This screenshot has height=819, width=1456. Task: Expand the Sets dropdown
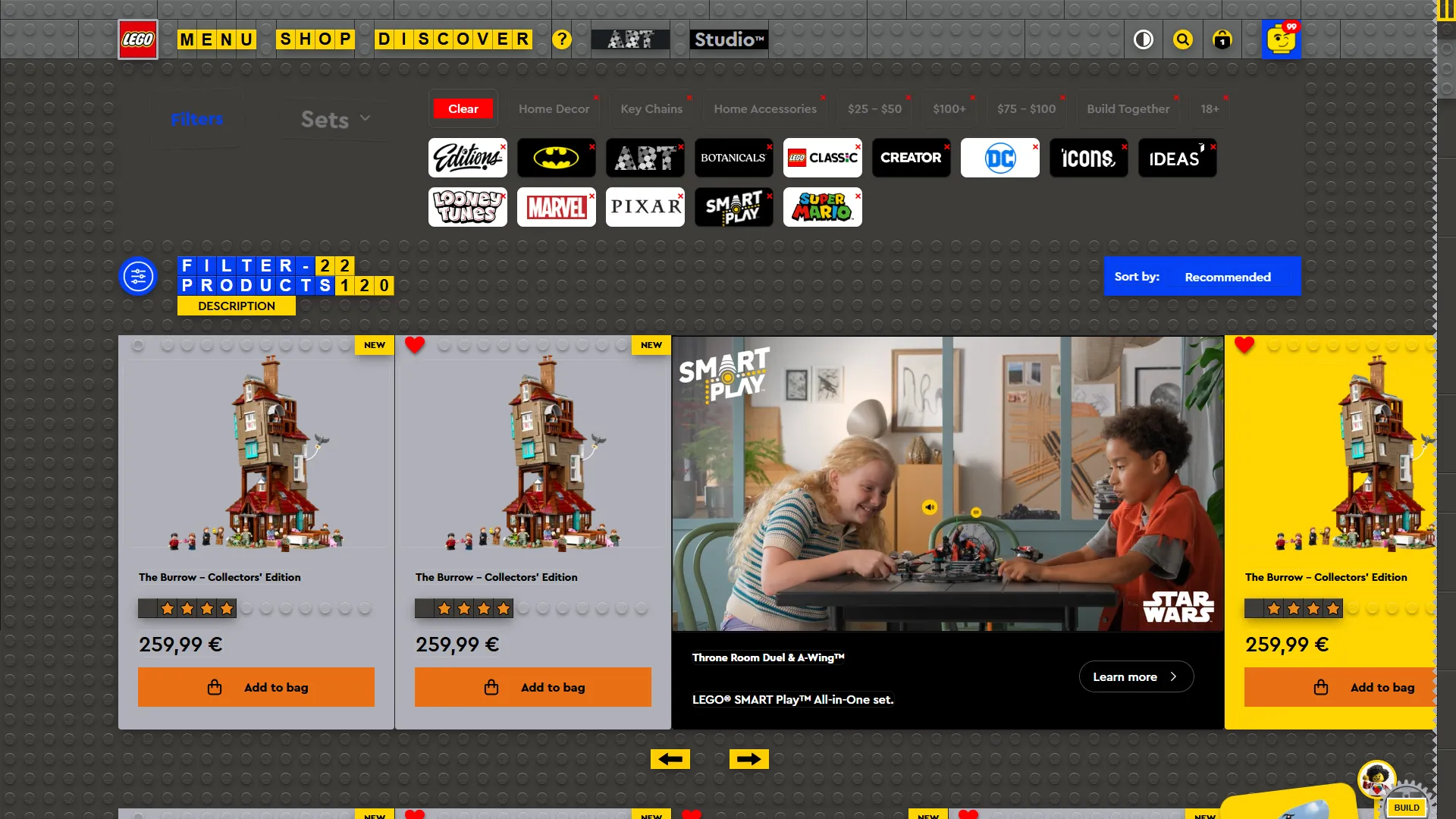coord(335,119)
